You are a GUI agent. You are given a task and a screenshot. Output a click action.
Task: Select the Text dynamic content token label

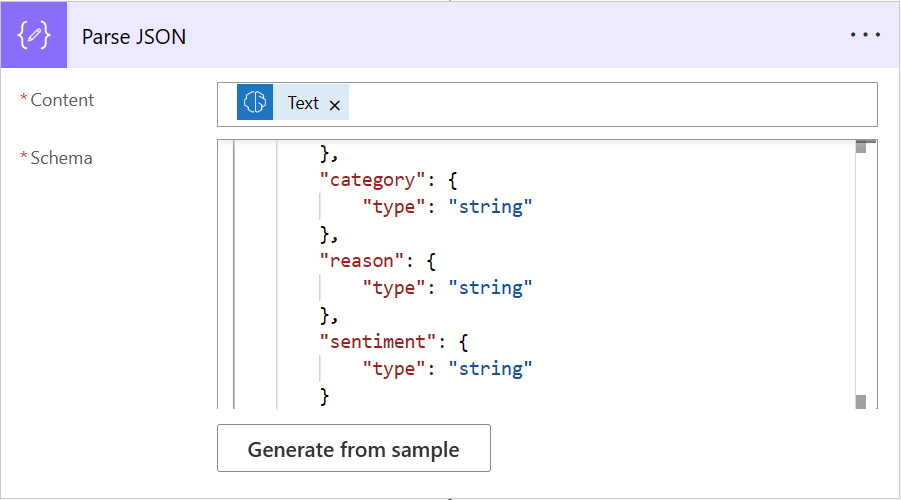(303, 103)
